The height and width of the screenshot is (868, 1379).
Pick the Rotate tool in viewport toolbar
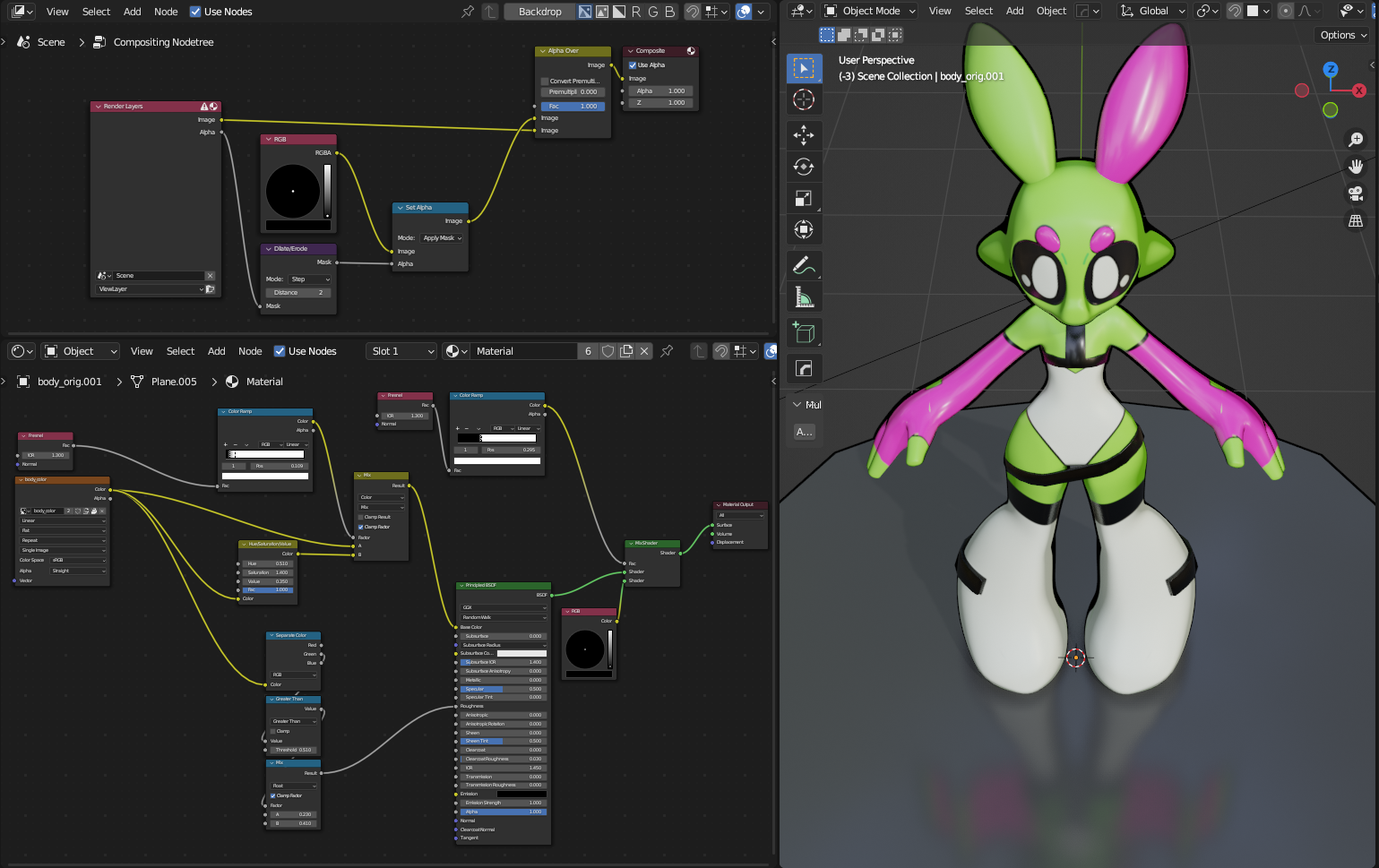804,167
